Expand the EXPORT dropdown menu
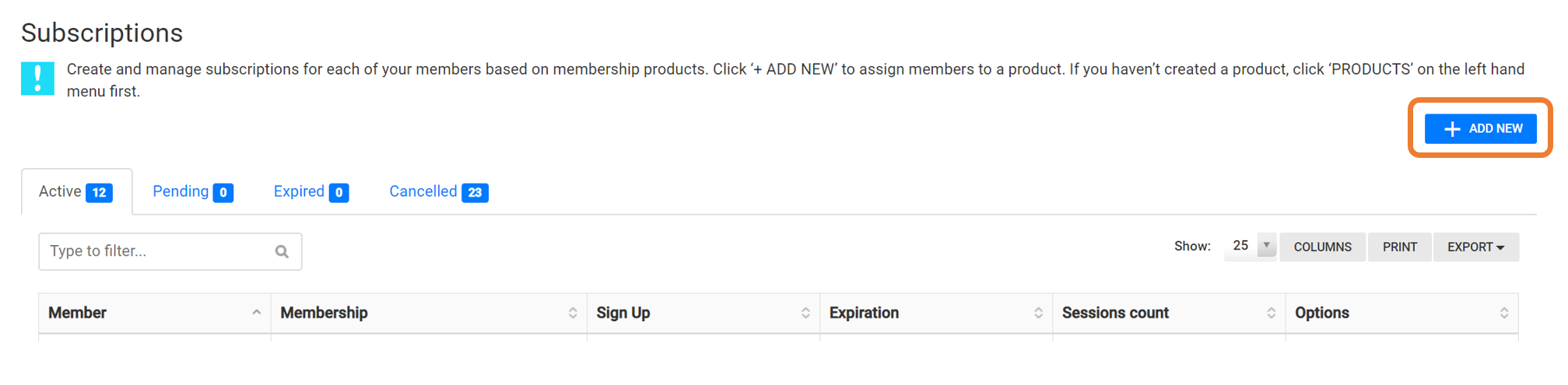 [1475, 247]
